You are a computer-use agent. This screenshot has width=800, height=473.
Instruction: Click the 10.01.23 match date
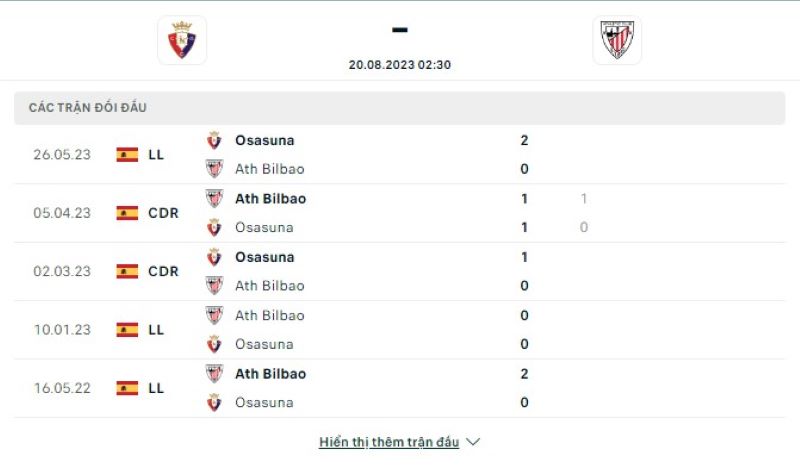point(62,330)
